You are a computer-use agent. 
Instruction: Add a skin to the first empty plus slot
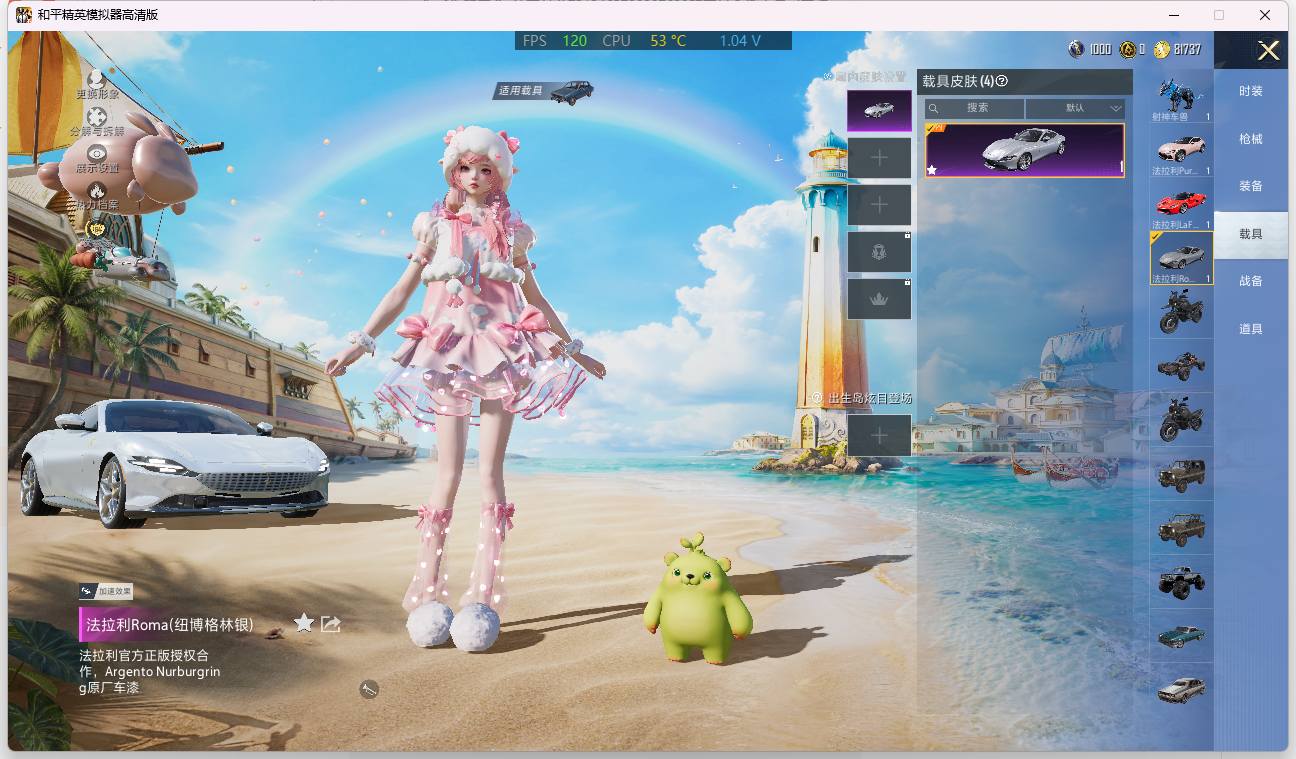tap(879, 158)
